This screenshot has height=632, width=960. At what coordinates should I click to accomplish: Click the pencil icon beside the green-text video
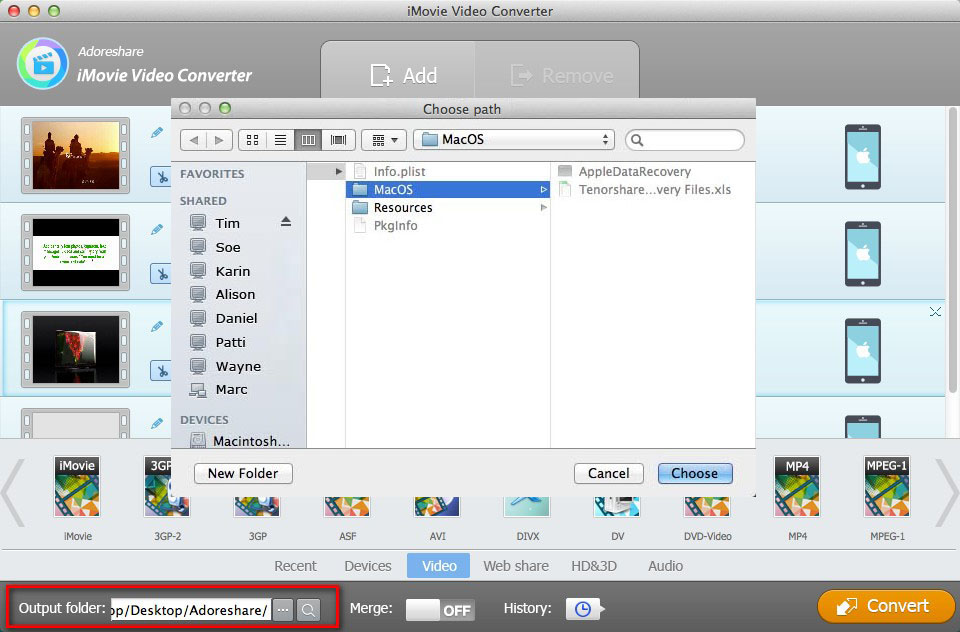point(157,230)
